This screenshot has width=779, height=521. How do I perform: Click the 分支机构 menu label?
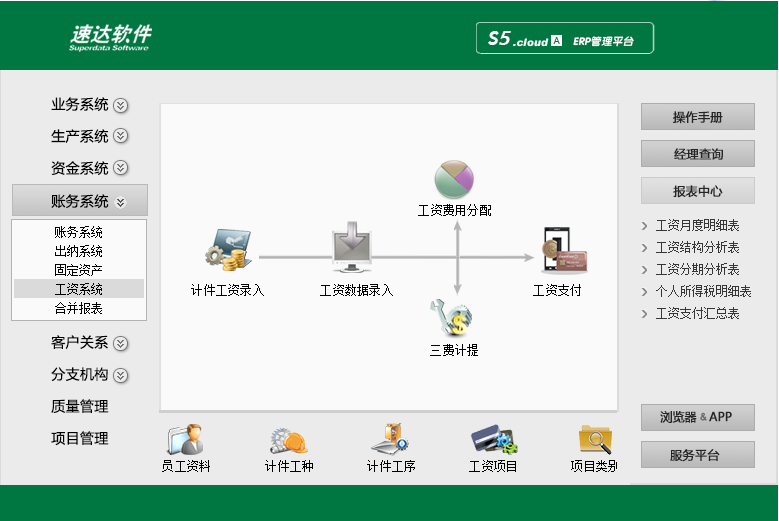pos(79,374)
